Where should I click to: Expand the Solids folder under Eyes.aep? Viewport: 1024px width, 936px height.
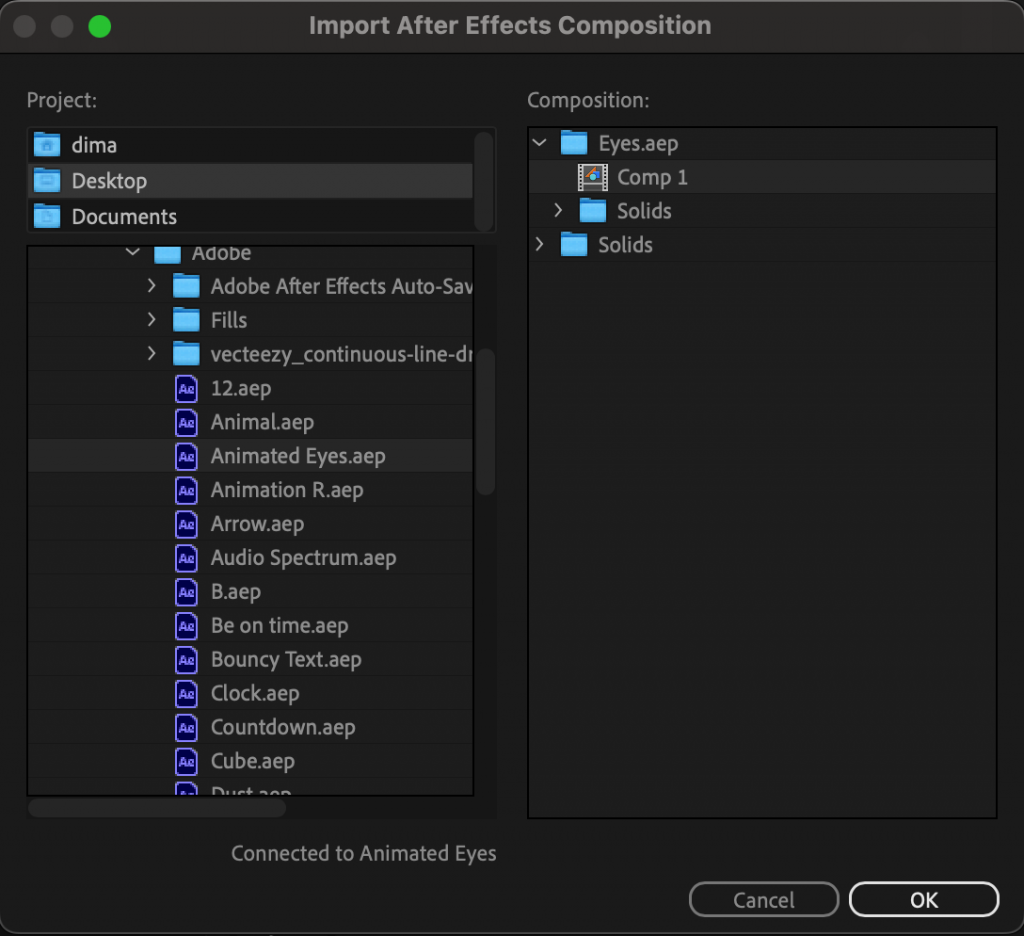coord(558,210)
